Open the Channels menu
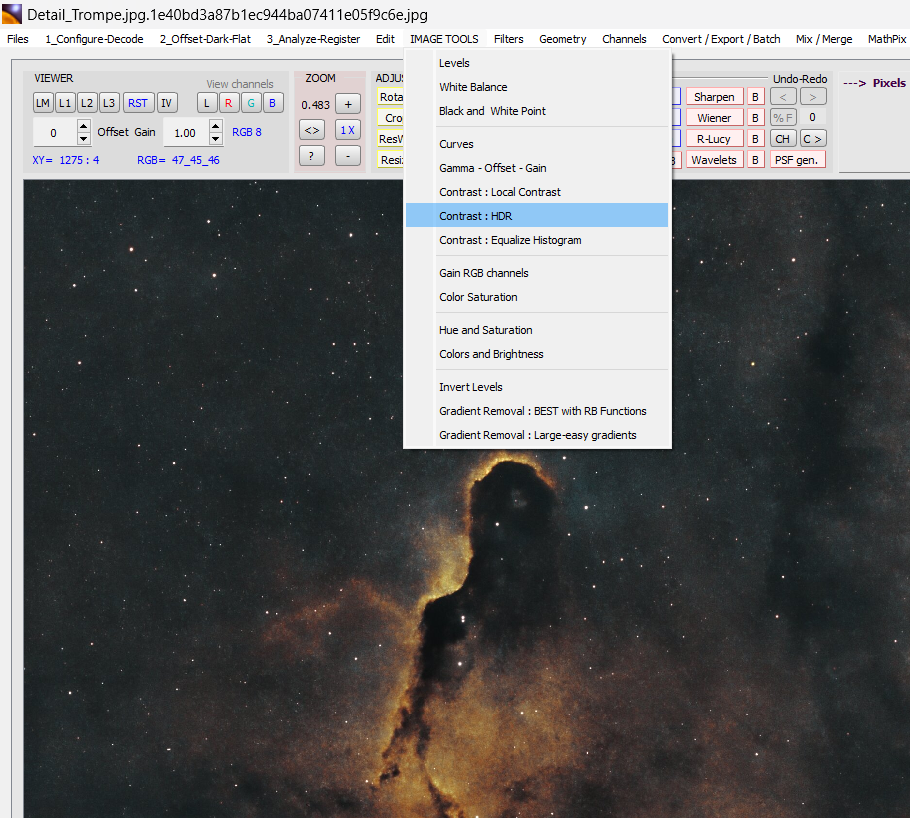910x818 pixels. tap(624, 39)
